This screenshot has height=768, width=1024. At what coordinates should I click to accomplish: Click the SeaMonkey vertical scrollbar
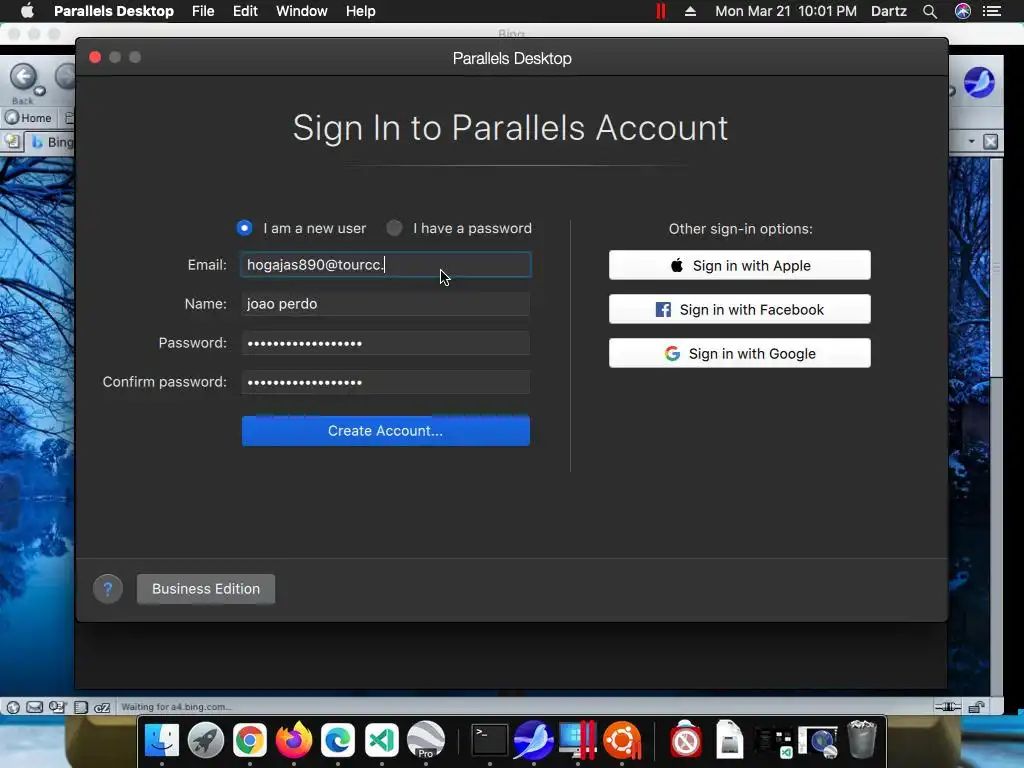[997, 424]
